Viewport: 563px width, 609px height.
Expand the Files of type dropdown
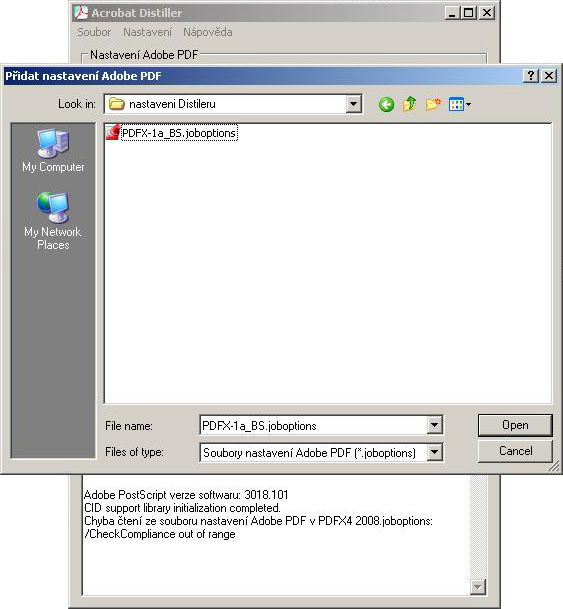tap(434, 452)
